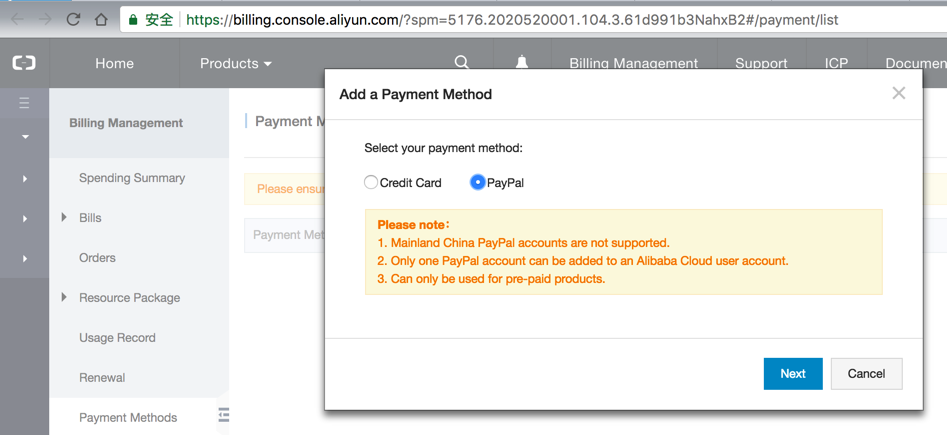947x435 pixels.
Task: Toggle the hamburger sidebar menu icon
Action: [x=24, y=103]
